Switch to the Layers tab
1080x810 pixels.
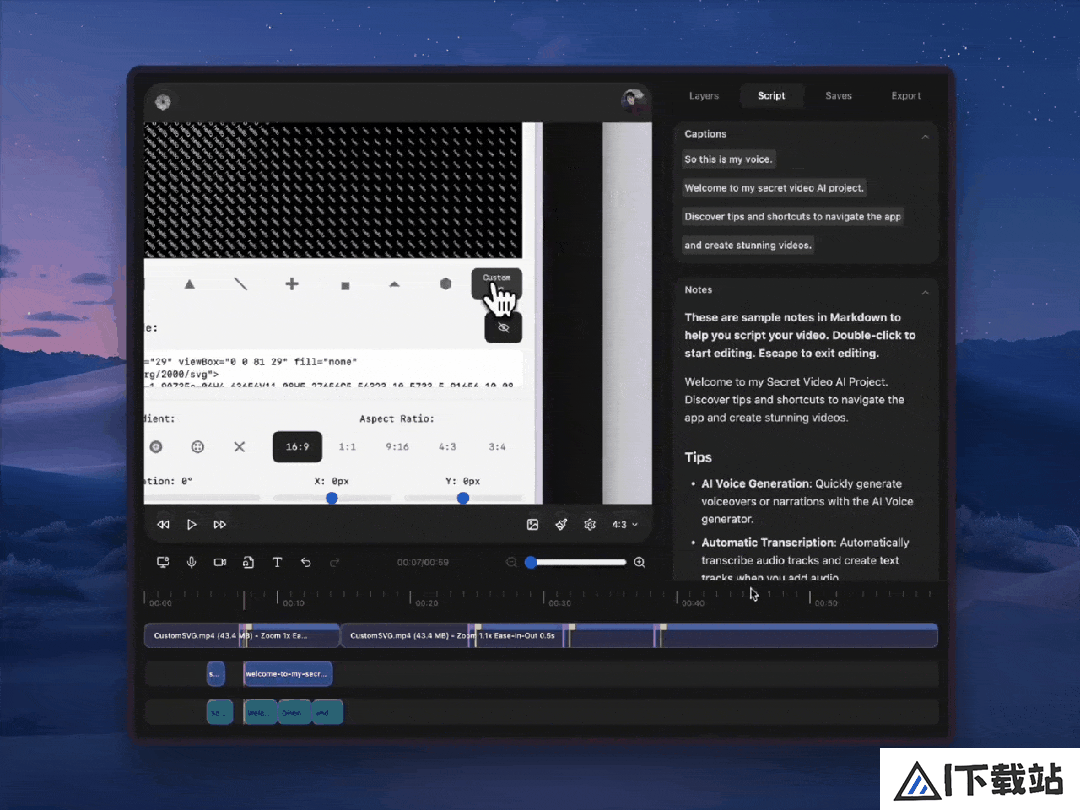[x=704, y=96]
